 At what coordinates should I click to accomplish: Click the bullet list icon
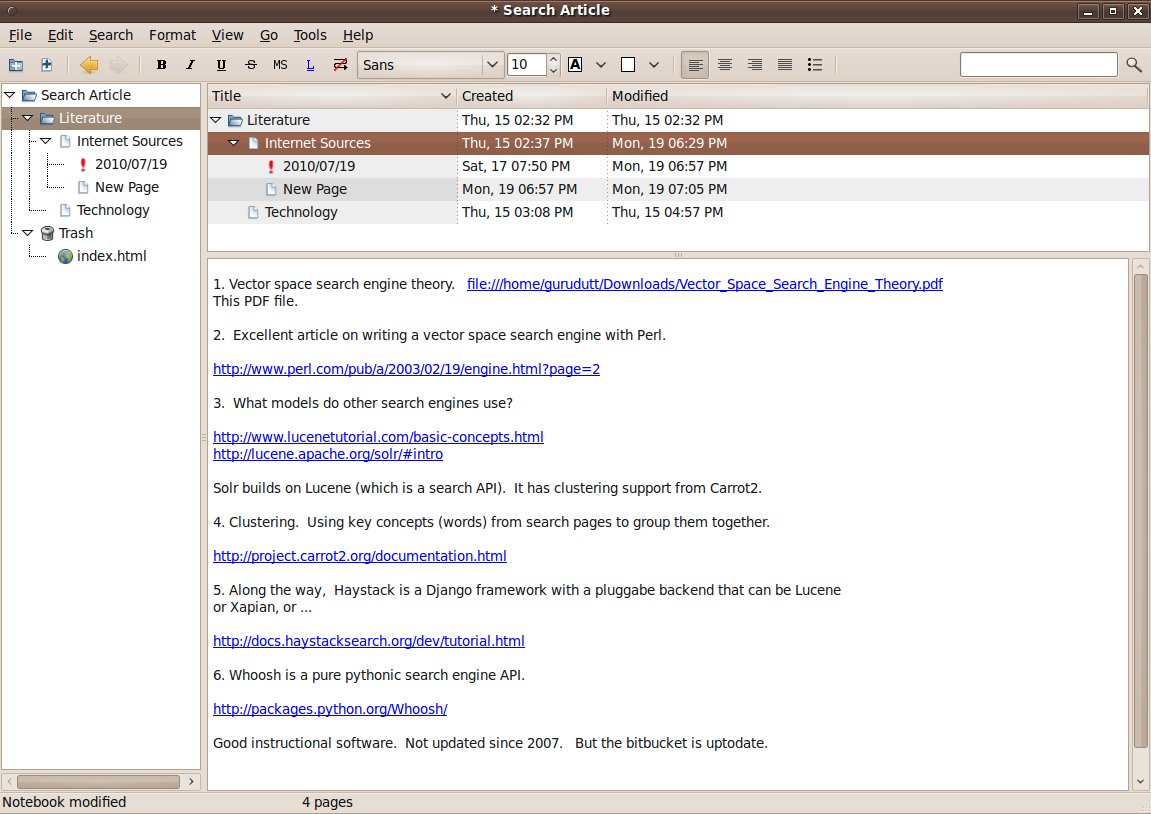pos(815,65)
